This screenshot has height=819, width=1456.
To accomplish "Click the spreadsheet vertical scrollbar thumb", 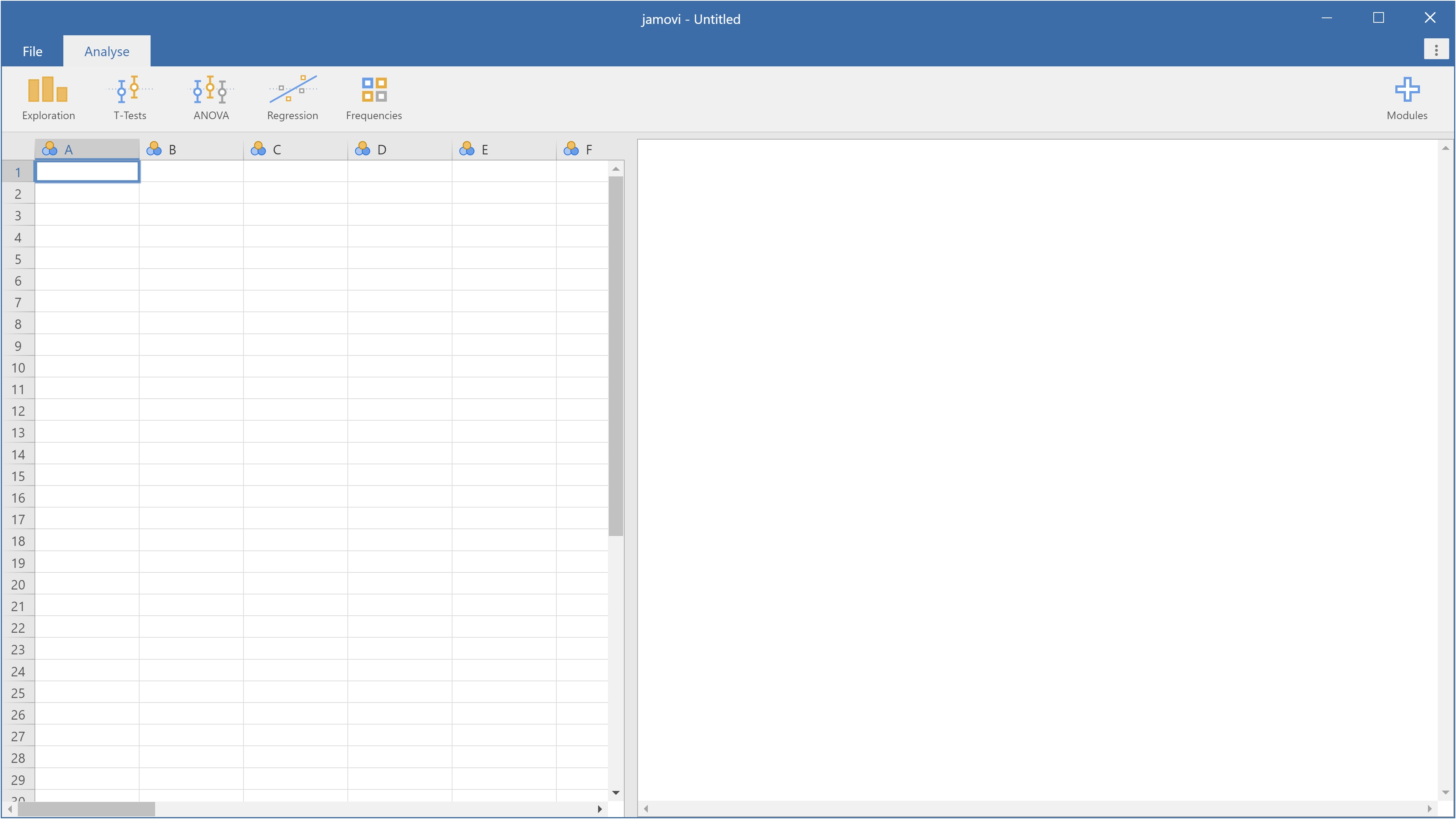I will 616,356.
